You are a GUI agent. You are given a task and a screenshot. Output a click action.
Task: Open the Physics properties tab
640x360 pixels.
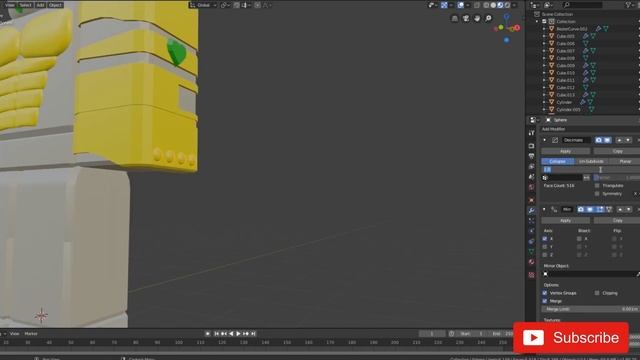click(x=531, y=231)
